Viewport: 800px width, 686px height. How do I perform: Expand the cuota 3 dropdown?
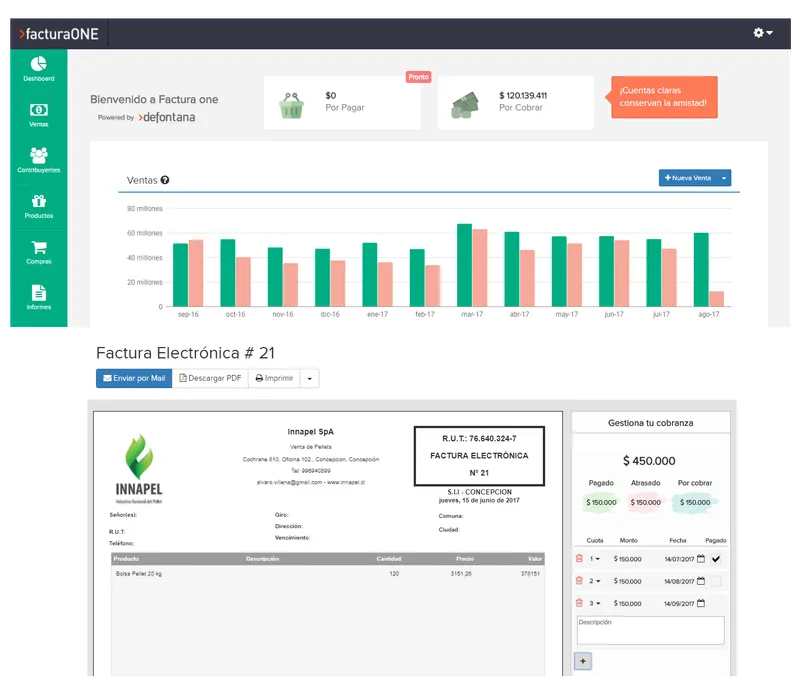click(595, 603)
